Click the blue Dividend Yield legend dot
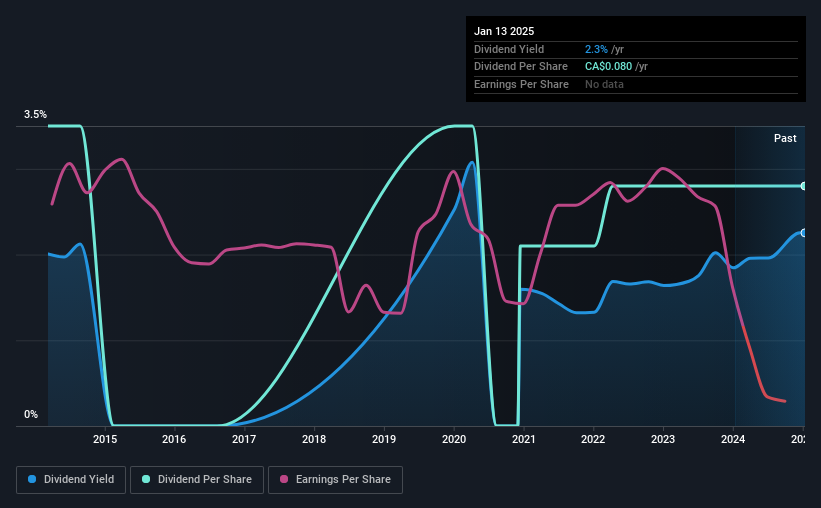 coord(32,479)
